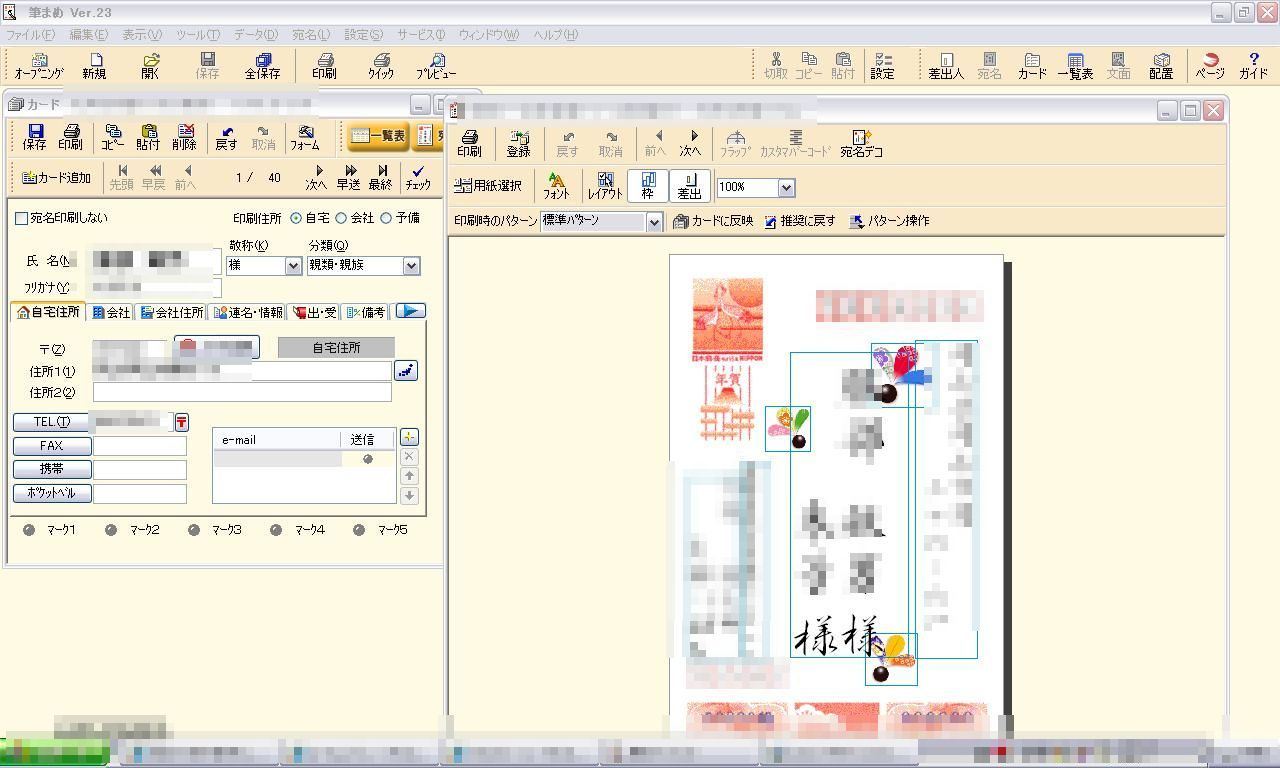Open フォント font settings icon
Viewport: 1280px width, 768px height.
[x=556, y=186]
